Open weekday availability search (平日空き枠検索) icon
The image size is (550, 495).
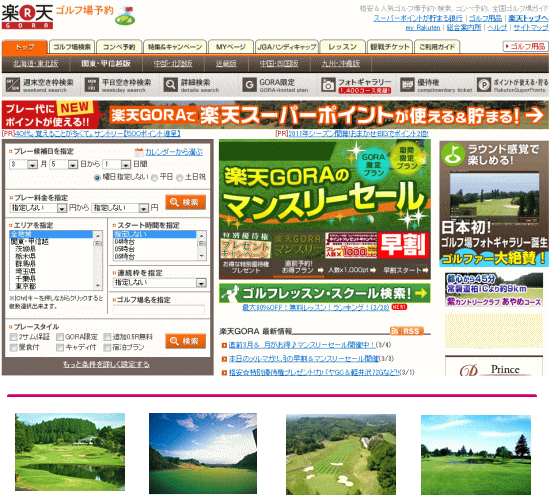point(92,85)
